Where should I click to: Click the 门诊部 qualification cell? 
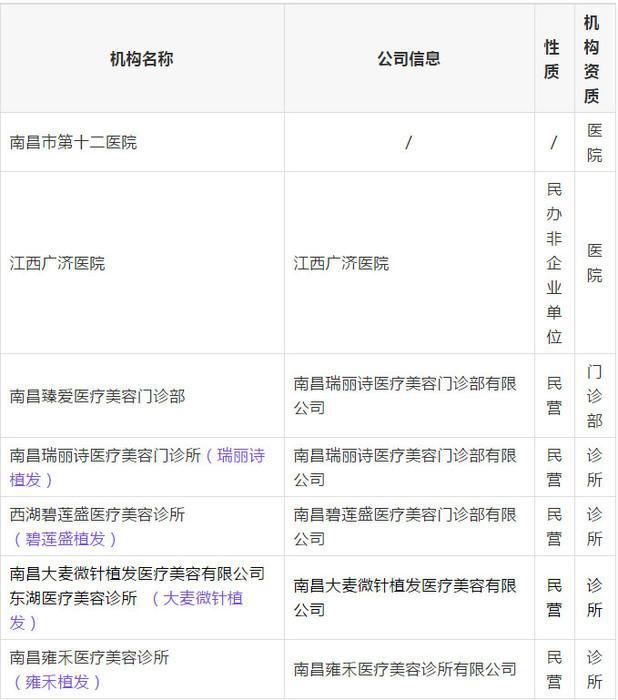(x=594, y=396)
